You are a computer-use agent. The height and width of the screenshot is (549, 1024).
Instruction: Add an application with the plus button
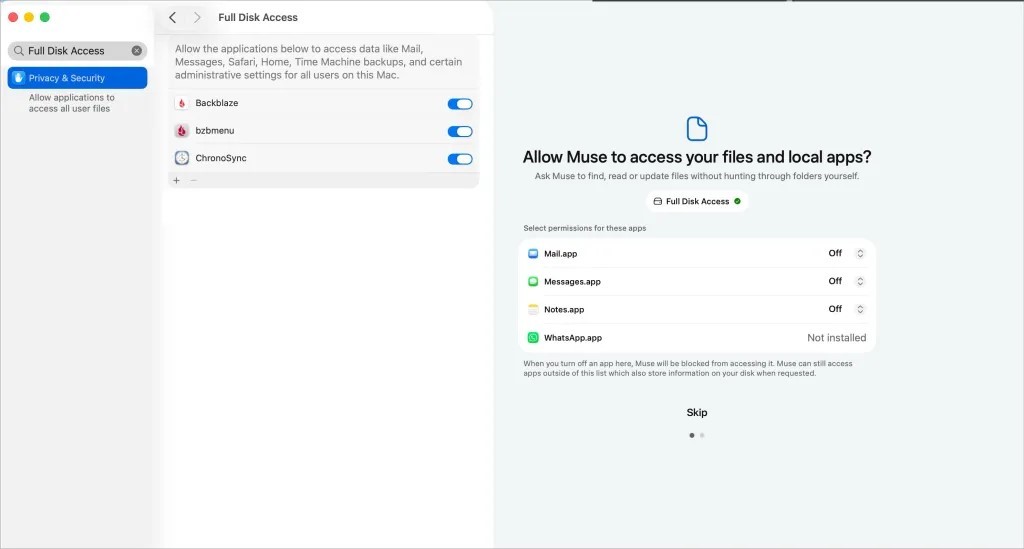point(176,180)
